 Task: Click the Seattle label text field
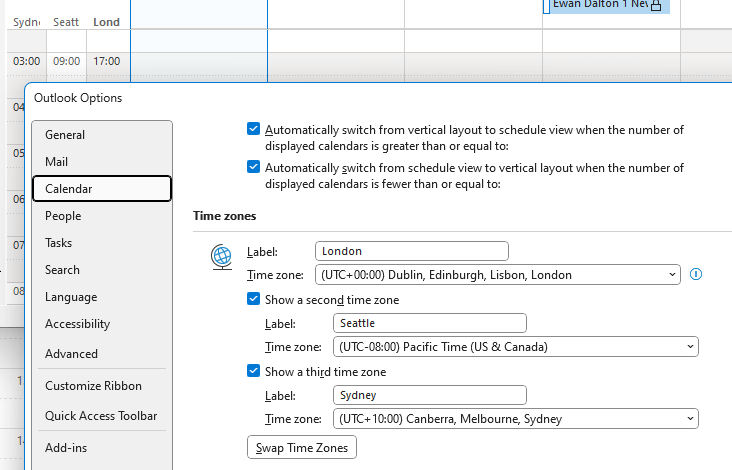[x=429, y=323]
